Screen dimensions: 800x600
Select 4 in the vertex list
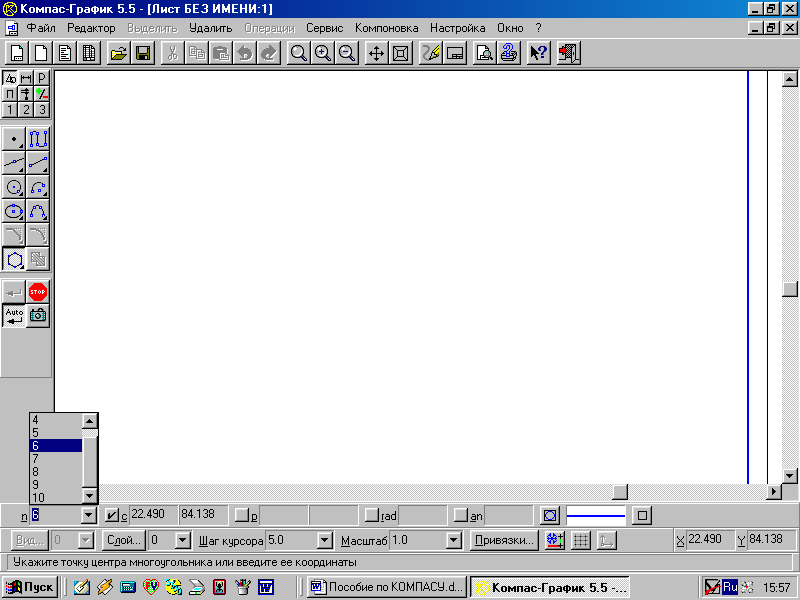pyautogui.click(x=56, y=420)
